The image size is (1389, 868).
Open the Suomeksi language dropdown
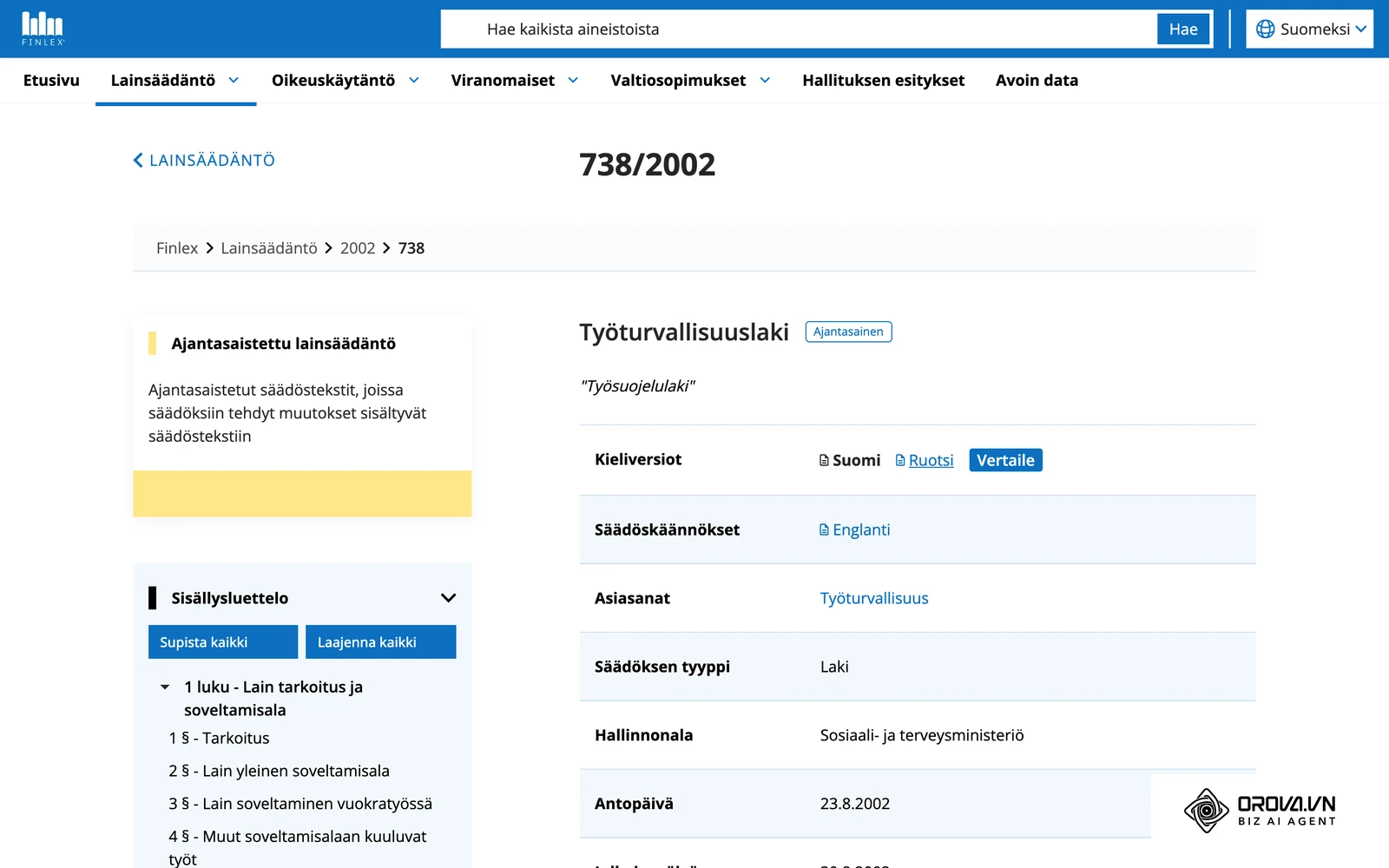[x=1309, y=29]
